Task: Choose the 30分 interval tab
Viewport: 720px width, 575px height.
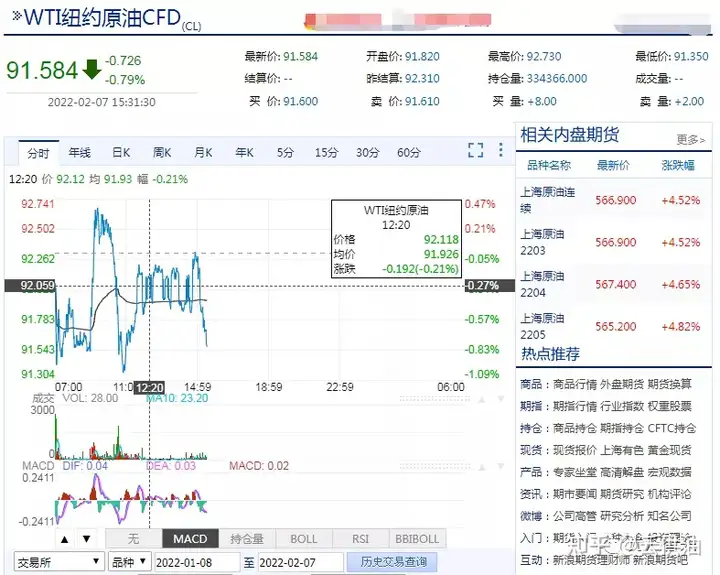Action: (x=368, y=152)
